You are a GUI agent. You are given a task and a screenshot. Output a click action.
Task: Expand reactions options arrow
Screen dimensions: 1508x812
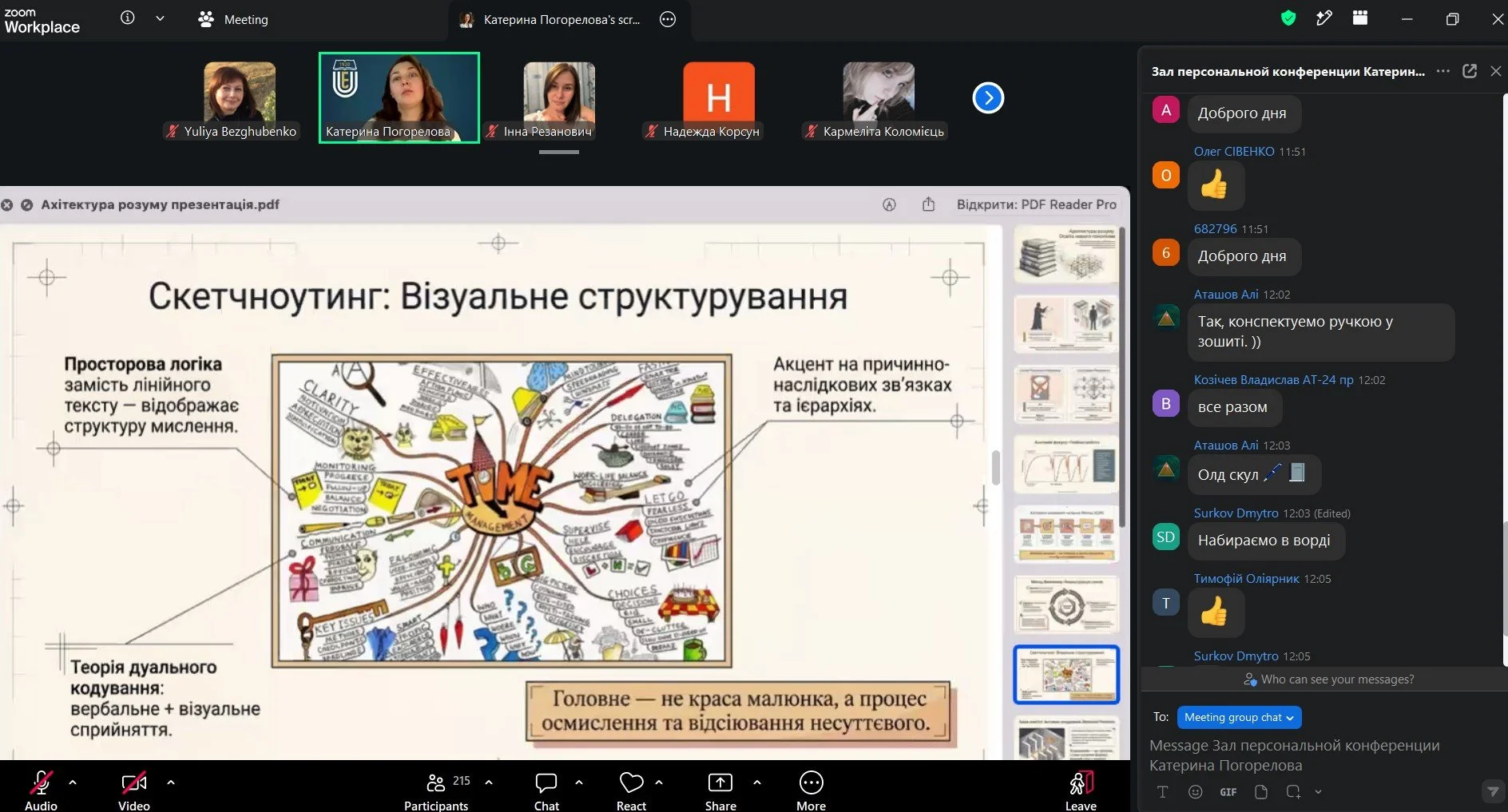coord(659,782)
